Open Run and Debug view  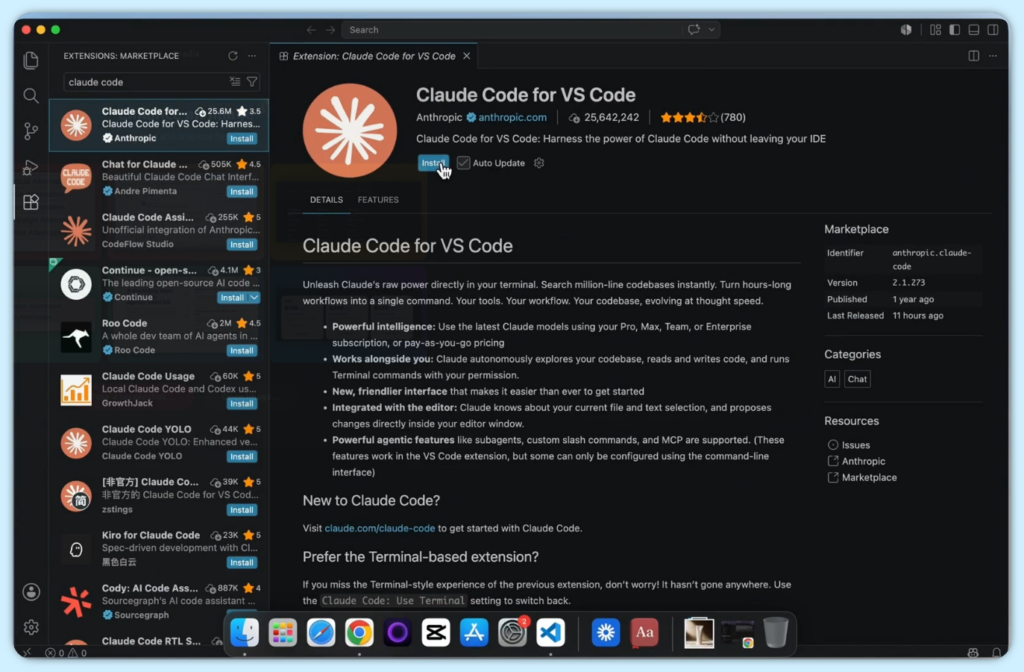31,167
